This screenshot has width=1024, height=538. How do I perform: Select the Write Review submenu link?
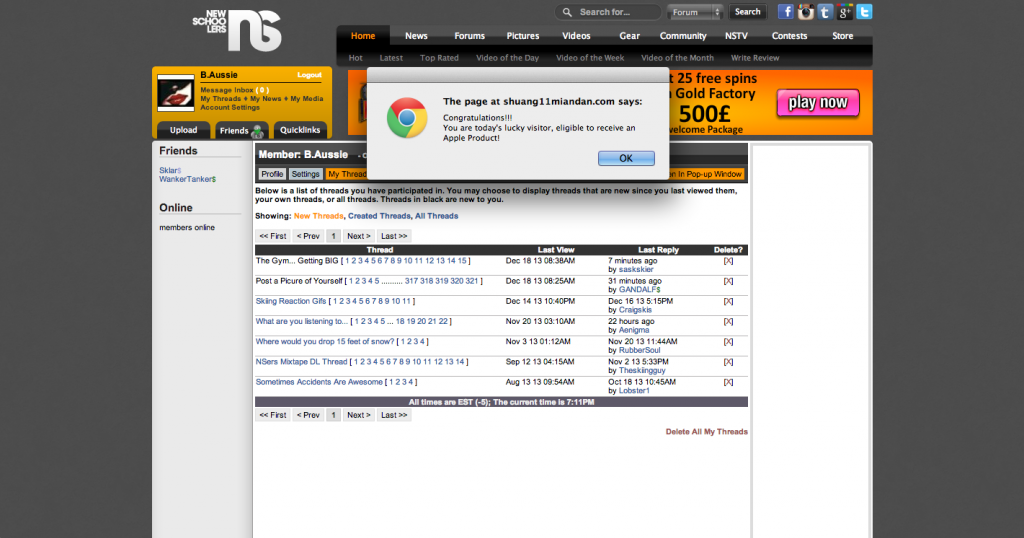point(755,57)
